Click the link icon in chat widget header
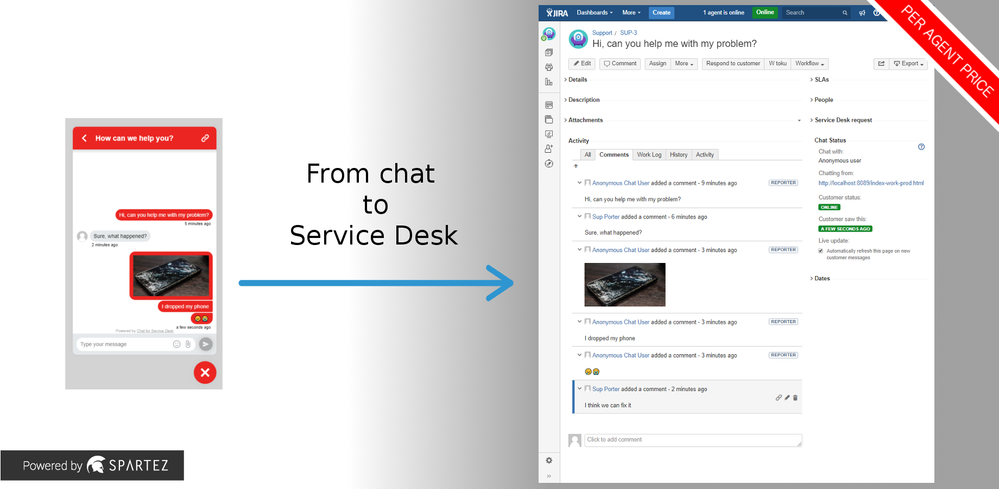The image size is (999, 489). click(205, 138)
